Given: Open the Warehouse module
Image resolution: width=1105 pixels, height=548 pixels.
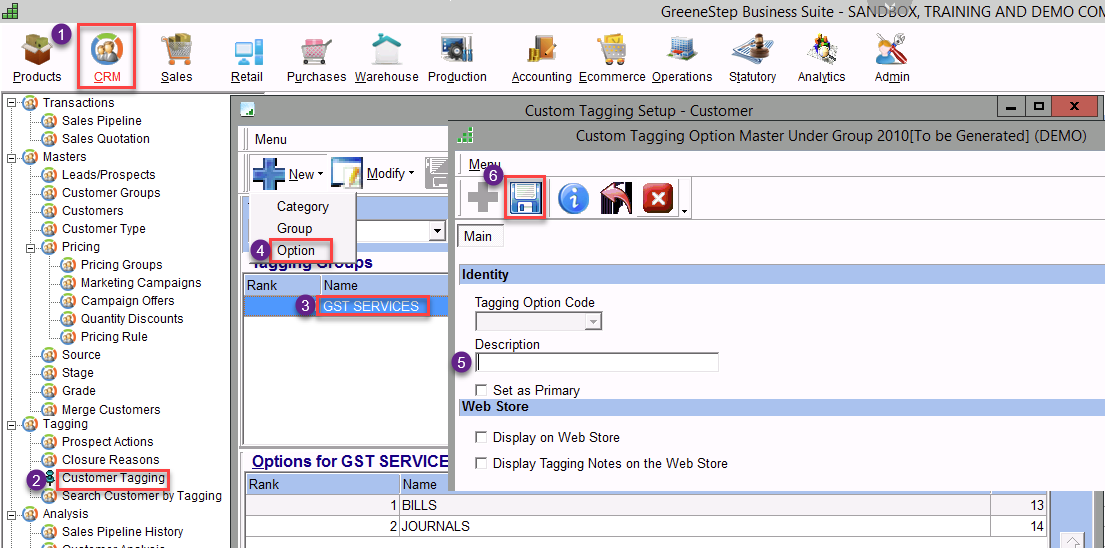Looking at the screenshot, I should [386, 56].
